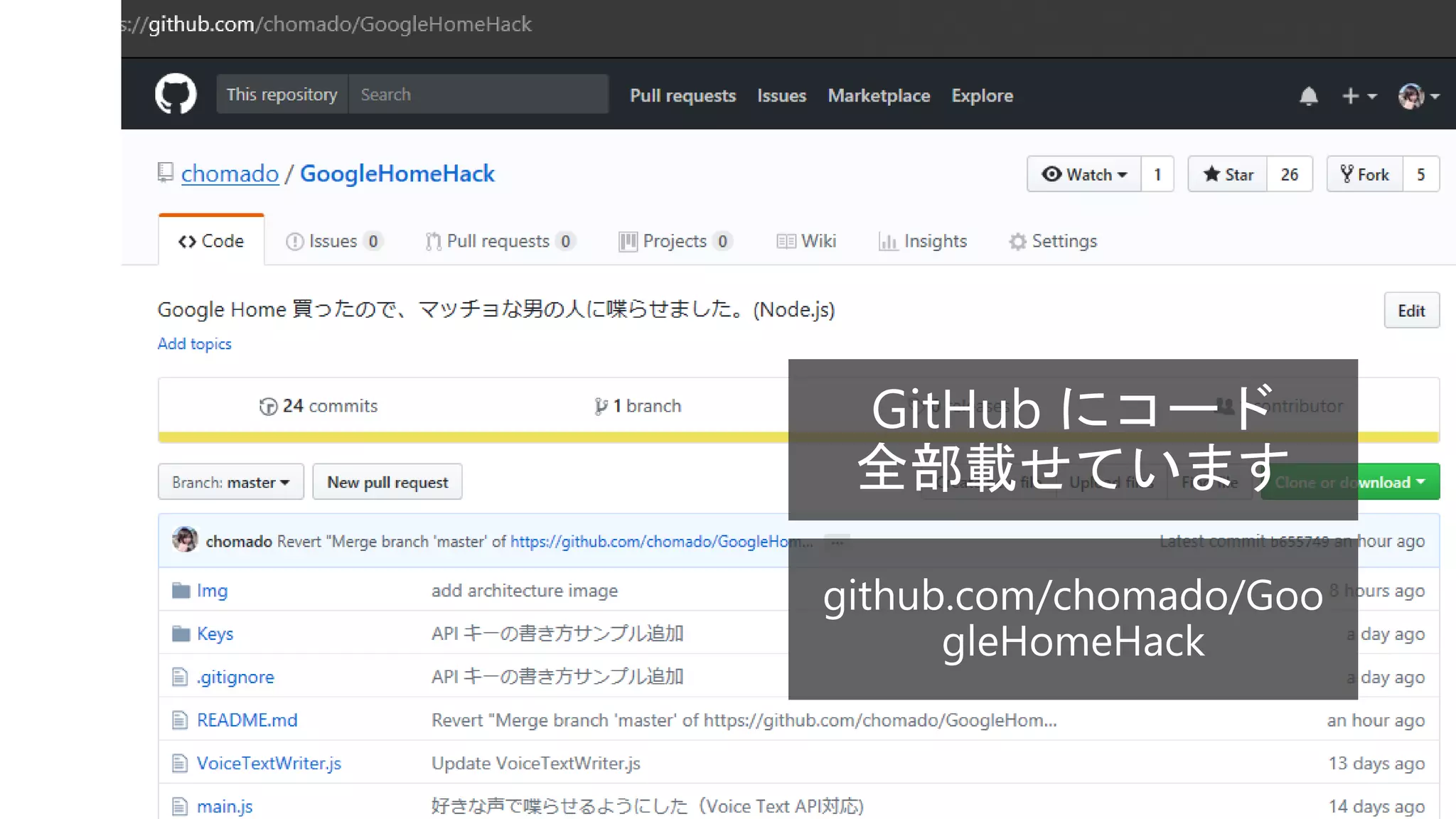Click the Settings gear icon
Image resolution: width=1456 pixels, height=819 pixels.
coord(1017,242)
